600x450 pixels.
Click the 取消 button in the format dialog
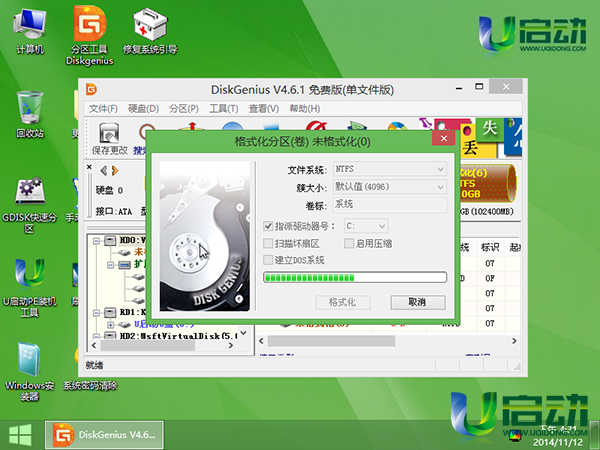coord(417,302)
